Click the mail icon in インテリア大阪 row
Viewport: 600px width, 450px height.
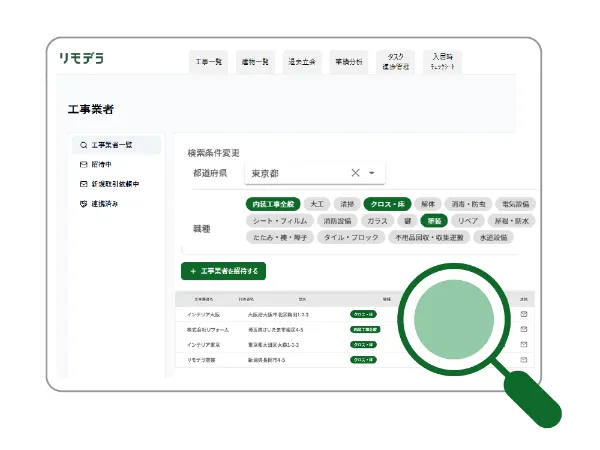pyautogui.click(x=524, y=314)
